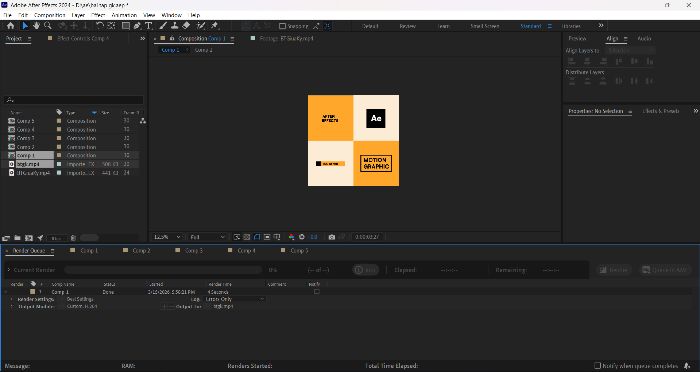
Task: Click the Comp 1 label color swatch
Action: pos(59,155)
